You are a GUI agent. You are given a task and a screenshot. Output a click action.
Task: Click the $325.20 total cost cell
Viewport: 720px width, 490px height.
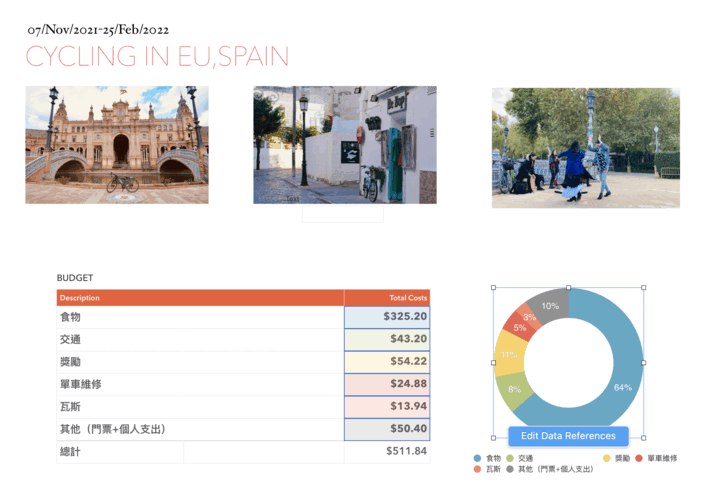click(x=387, y=317)
